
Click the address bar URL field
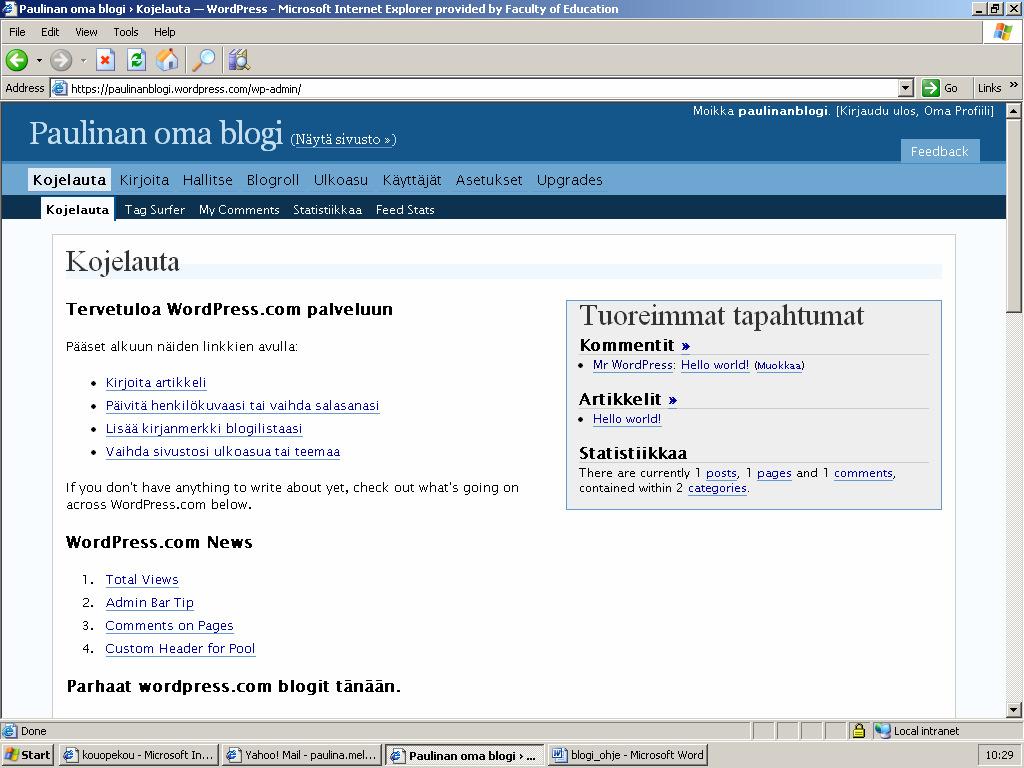(483, 88)
